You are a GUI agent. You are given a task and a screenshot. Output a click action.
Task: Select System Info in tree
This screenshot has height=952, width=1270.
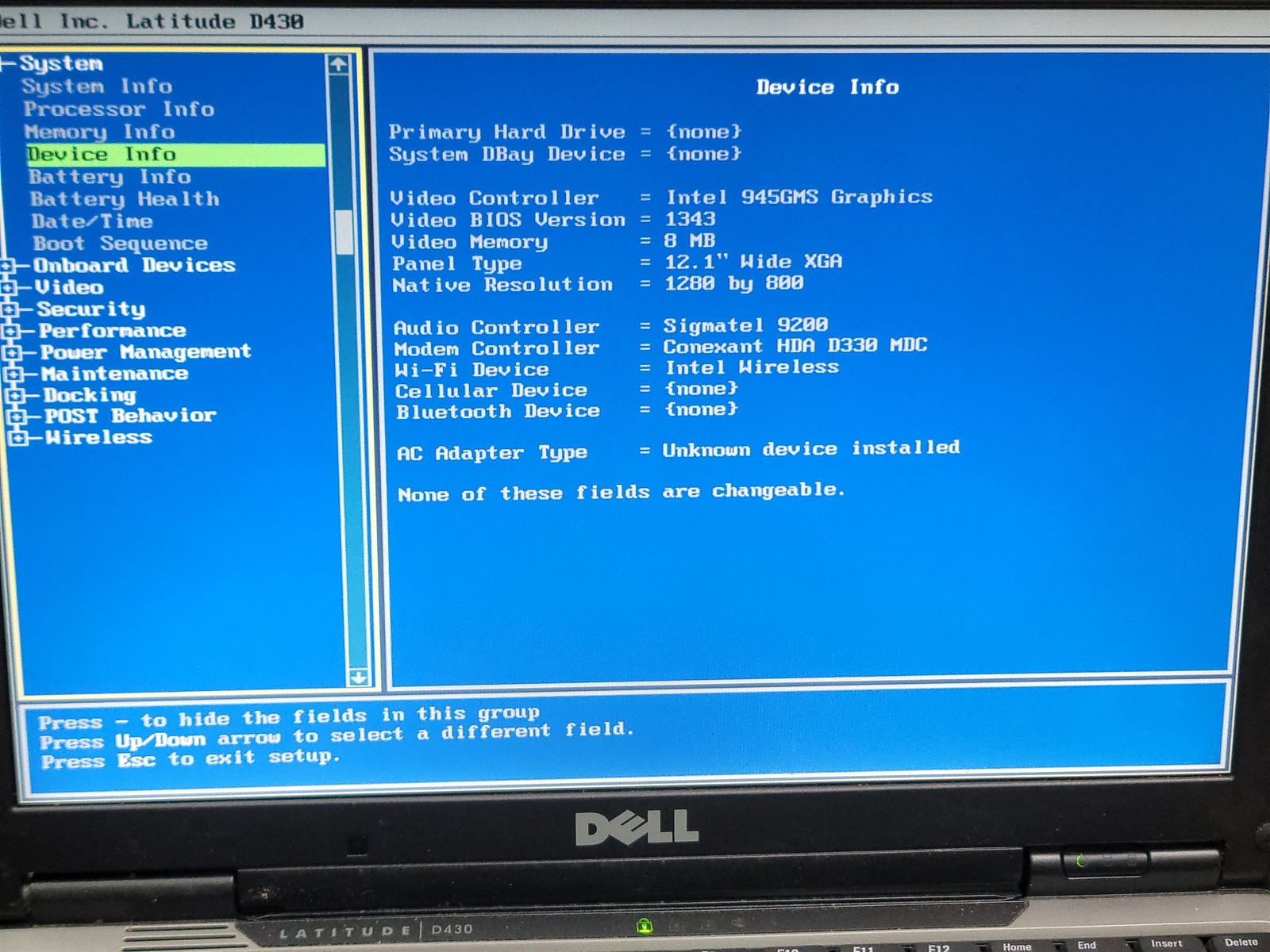[x=97, y=86]
